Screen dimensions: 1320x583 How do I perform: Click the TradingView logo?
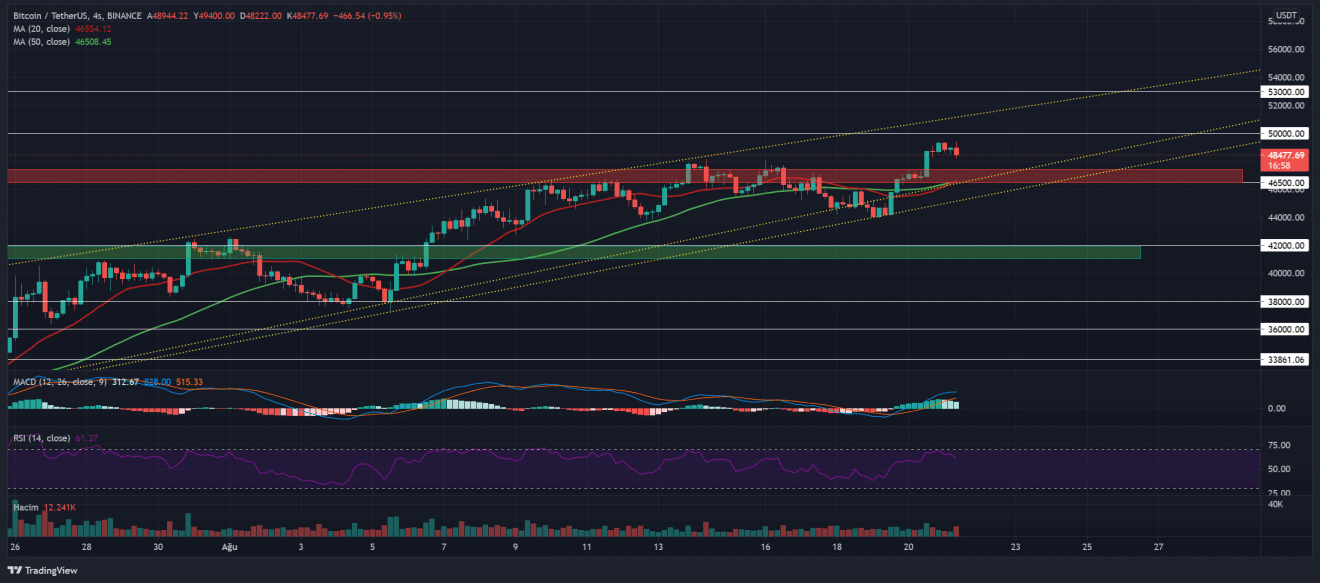[39, 571]
